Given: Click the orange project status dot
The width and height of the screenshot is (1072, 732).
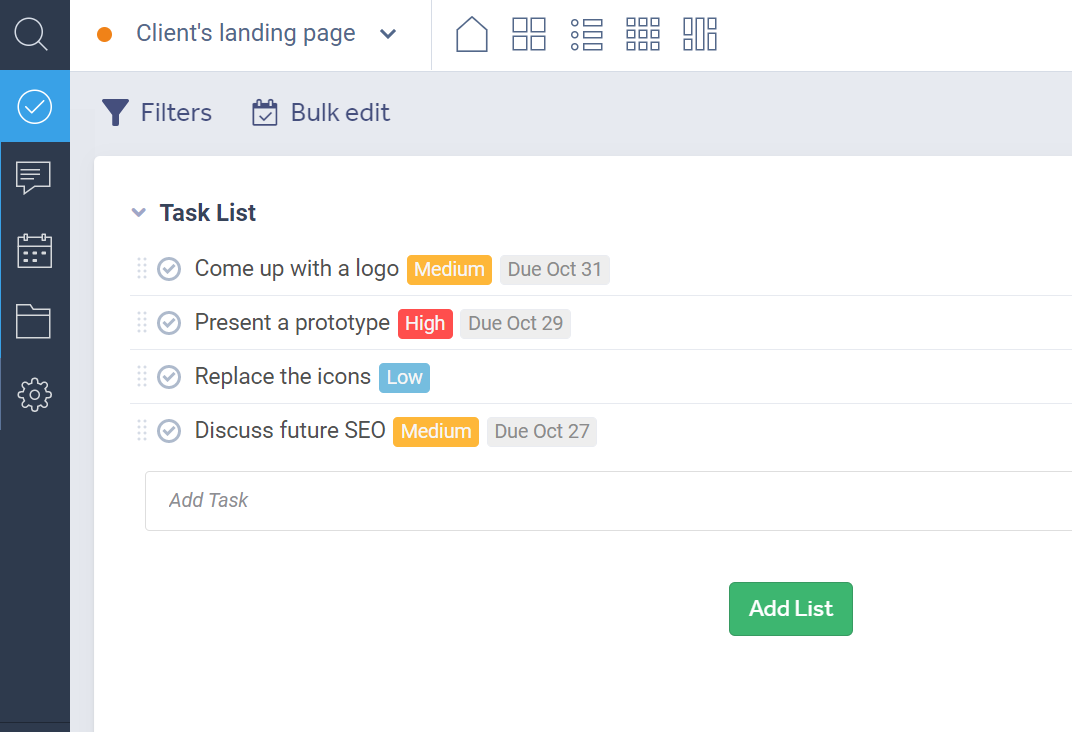Looking at the screenshot, I should click(104, 33).
